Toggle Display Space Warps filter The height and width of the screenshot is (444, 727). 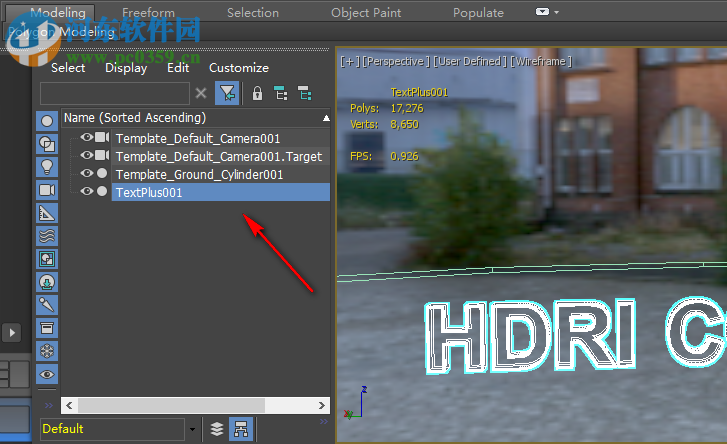47,236
